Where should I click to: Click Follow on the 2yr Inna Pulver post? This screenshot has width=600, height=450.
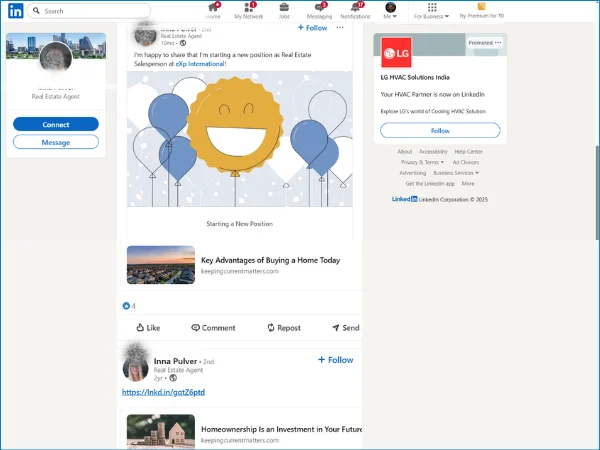[336, 360]
